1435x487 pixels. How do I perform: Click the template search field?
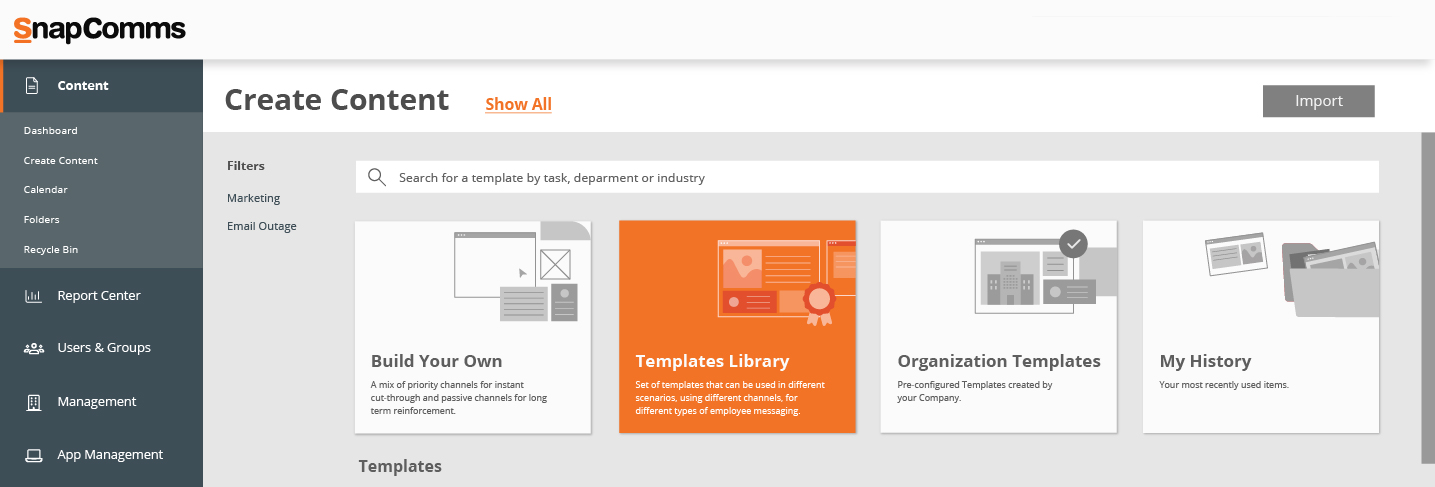[867, 177]
